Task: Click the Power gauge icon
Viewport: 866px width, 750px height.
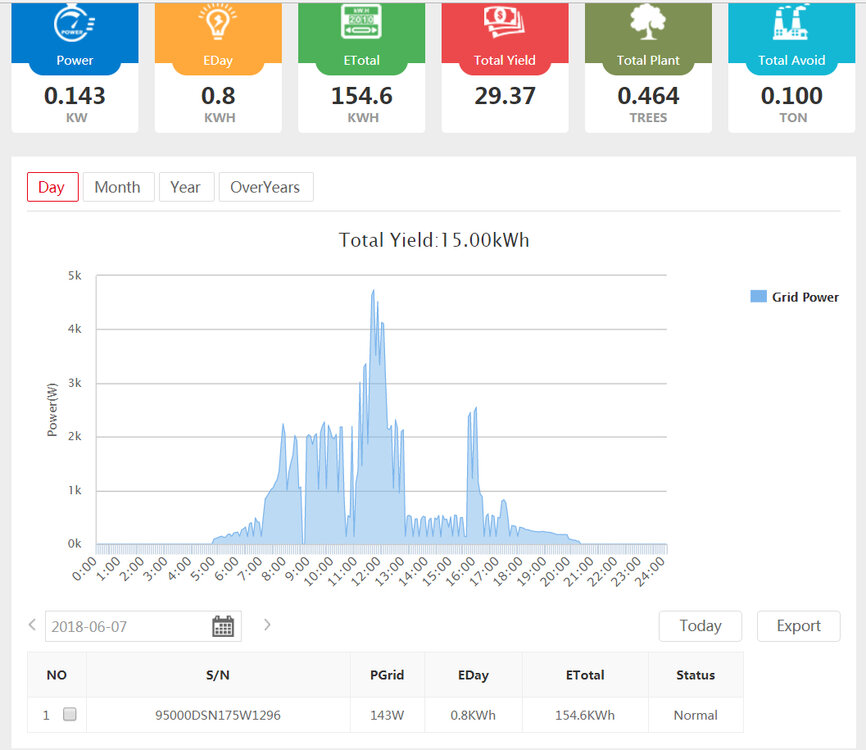Action: tap(74, 24)
